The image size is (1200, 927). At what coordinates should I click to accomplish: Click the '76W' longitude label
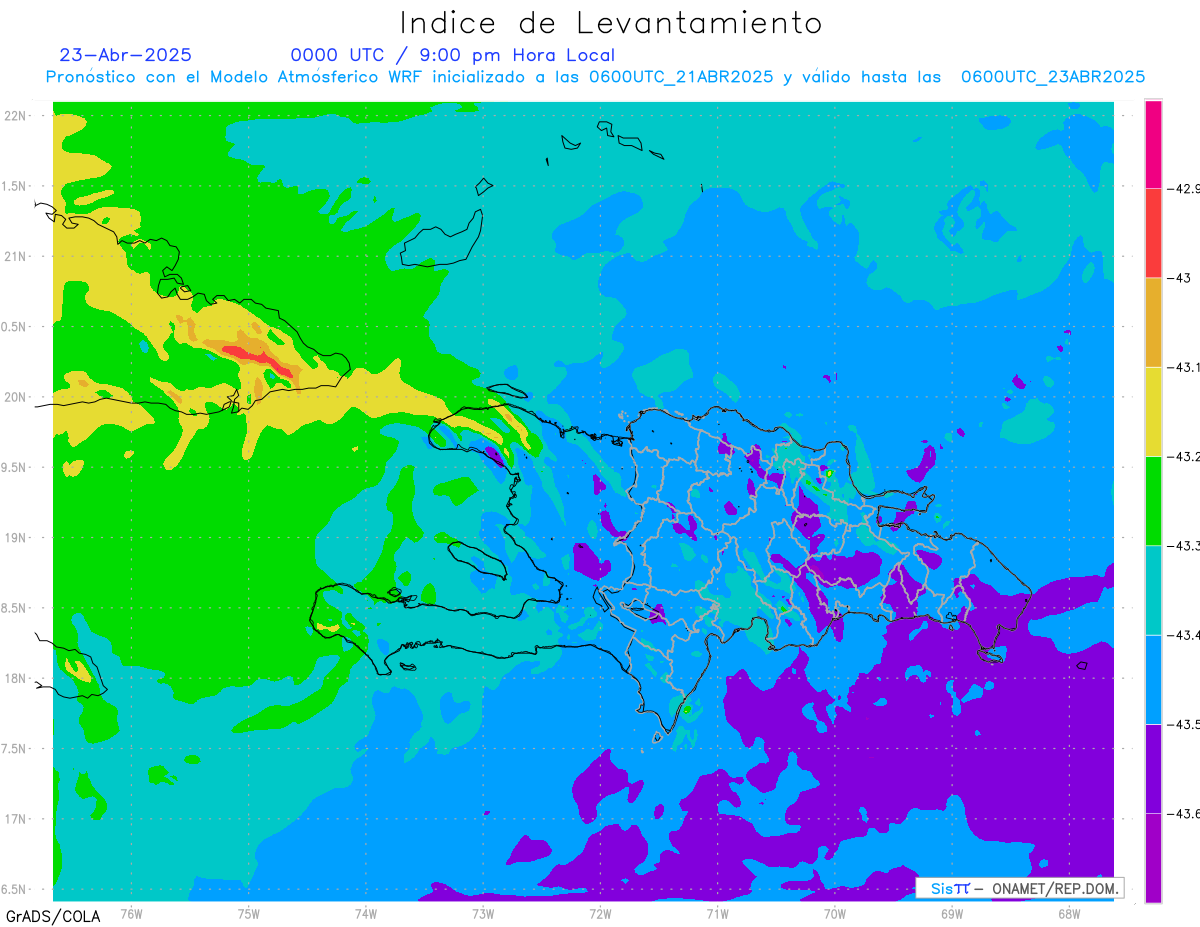pyautogui.click(x=131, y=913)
